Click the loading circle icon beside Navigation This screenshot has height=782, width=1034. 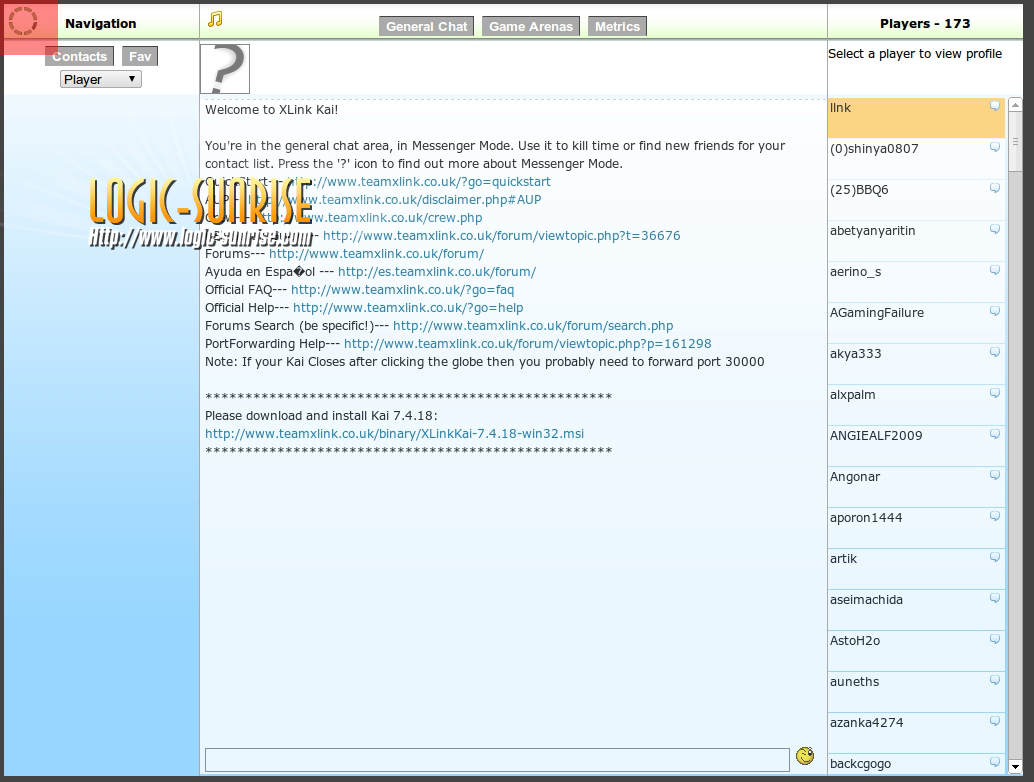click(x=23, y=21)
